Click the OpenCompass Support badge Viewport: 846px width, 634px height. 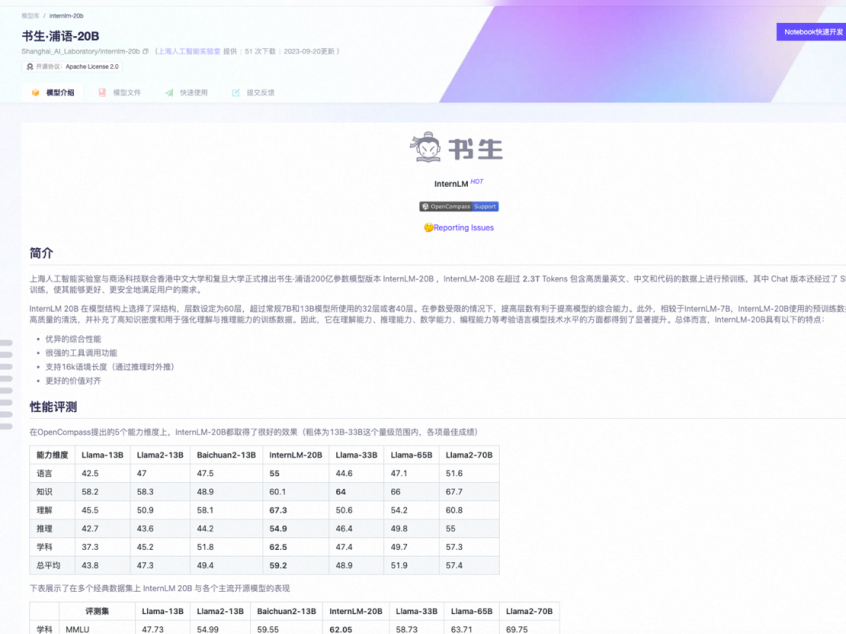coord(459,207)
